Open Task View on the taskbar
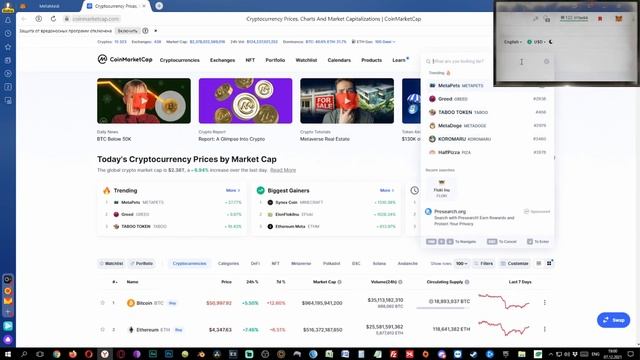Image resolution: width=640 pixels, height=360 pixels. pyautogui.click(x=40, y=354)
